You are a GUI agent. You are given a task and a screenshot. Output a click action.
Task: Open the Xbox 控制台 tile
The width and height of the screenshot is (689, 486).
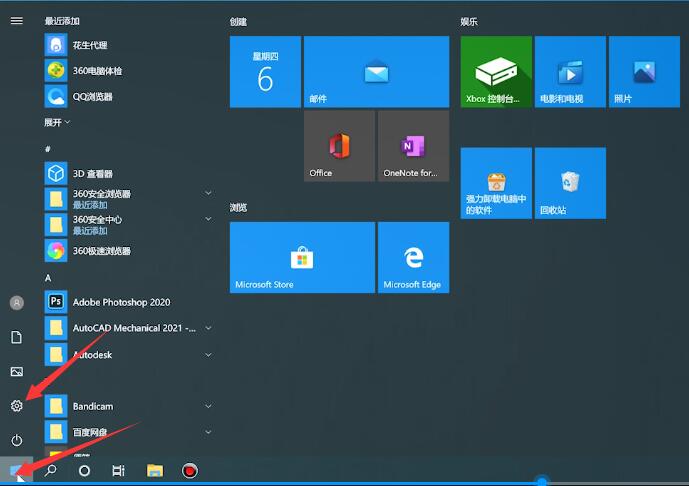pyautogui.click(x=496, y=72)
